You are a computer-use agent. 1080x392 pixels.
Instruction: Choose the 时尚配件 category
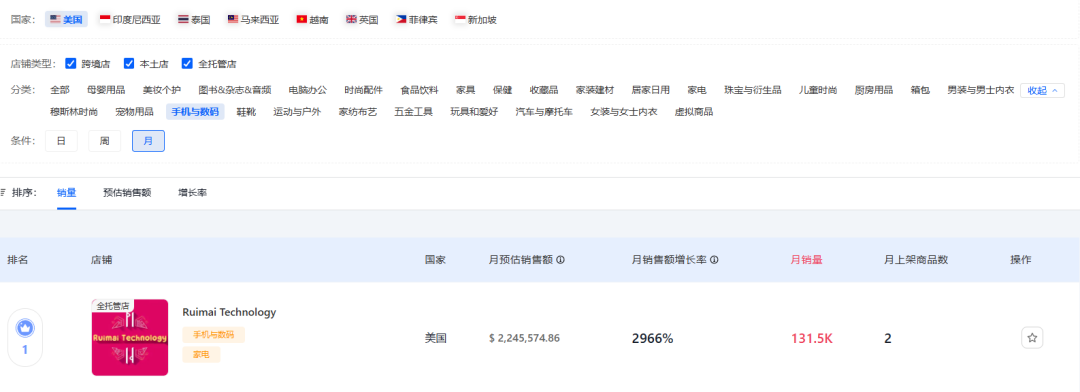(363, 90)
